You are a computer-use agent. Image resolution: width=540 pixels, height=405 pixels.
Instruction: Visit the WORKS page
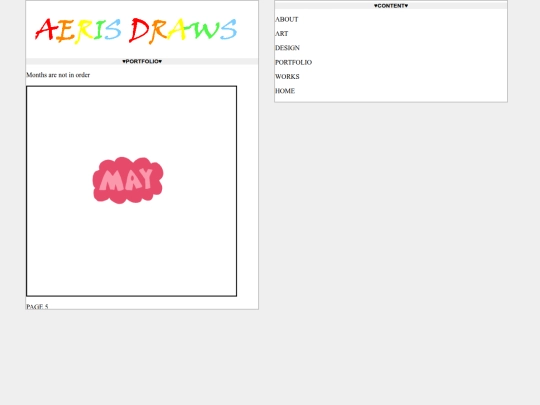coord(287,77)
